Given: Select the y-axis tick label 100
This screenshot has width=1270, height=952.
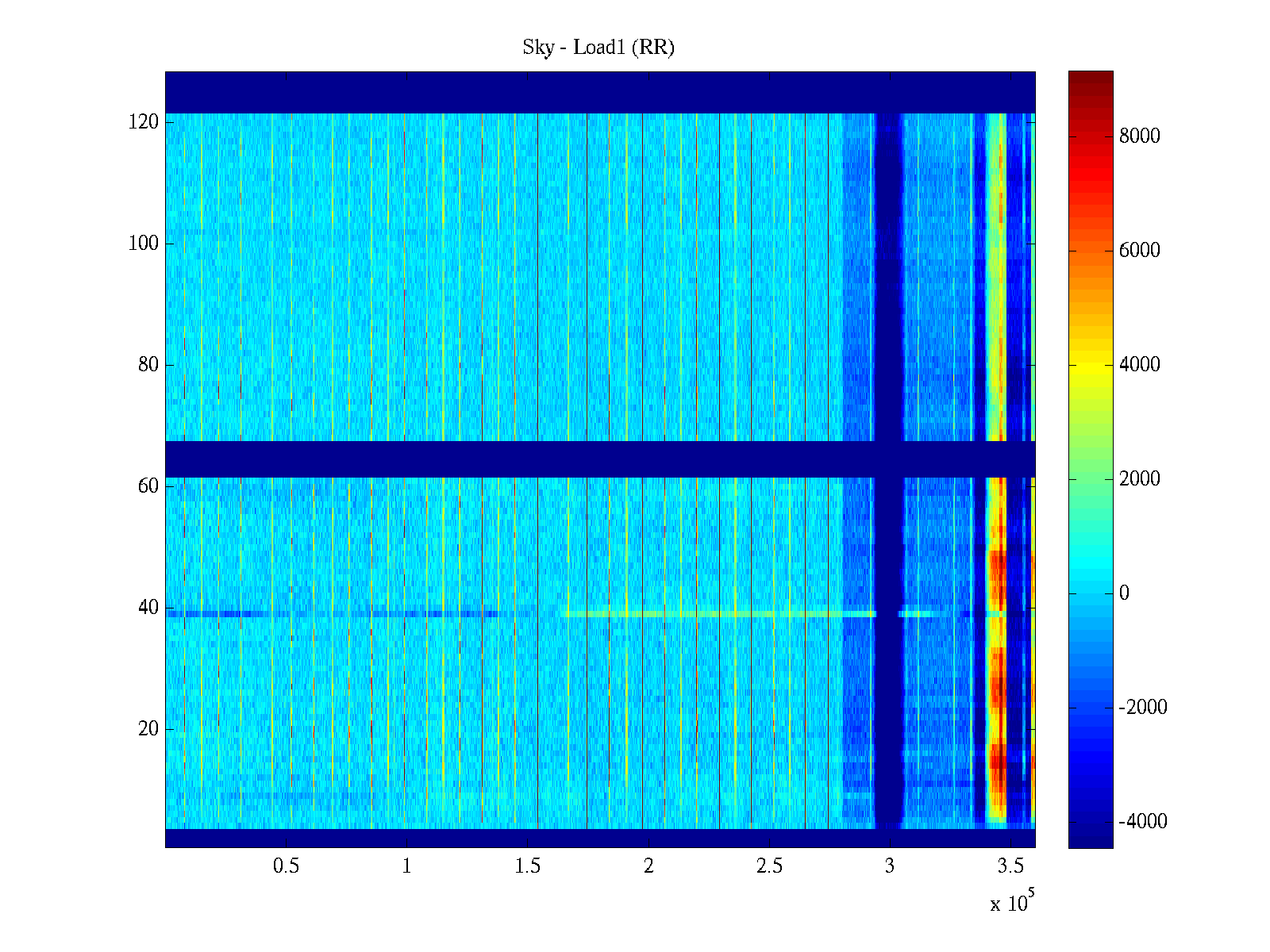Looking at the screenshot, I should click(143, 244).
